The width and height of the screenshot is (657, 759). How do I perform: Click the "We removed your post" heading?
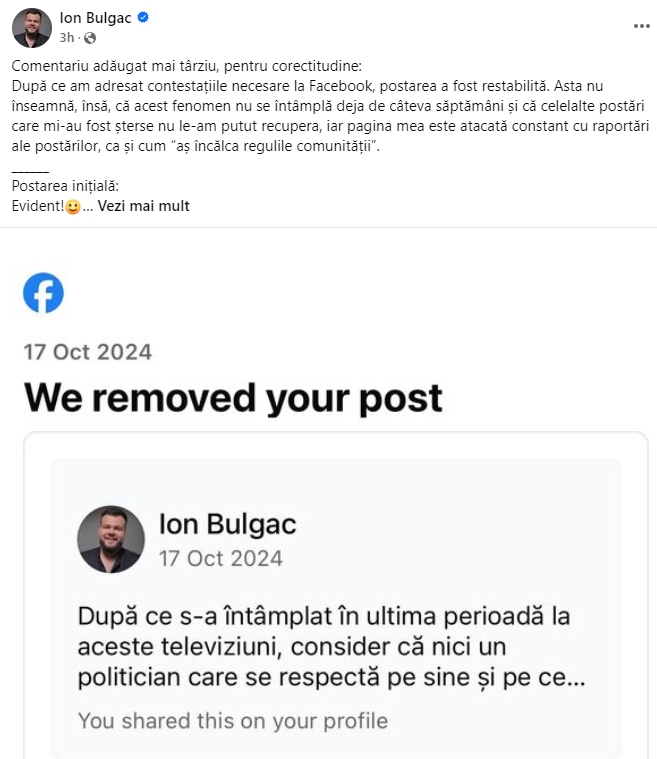click(x=233, y=397)
